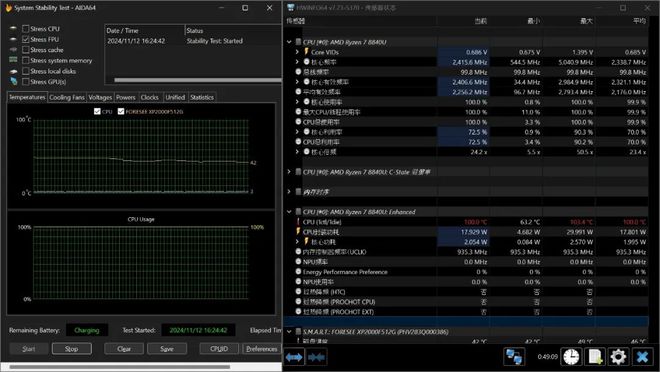The width and height of the screenshot is (660, 372).
Task: Click the save log file icon
Action: pyautogui.click(x=595, y=357)
